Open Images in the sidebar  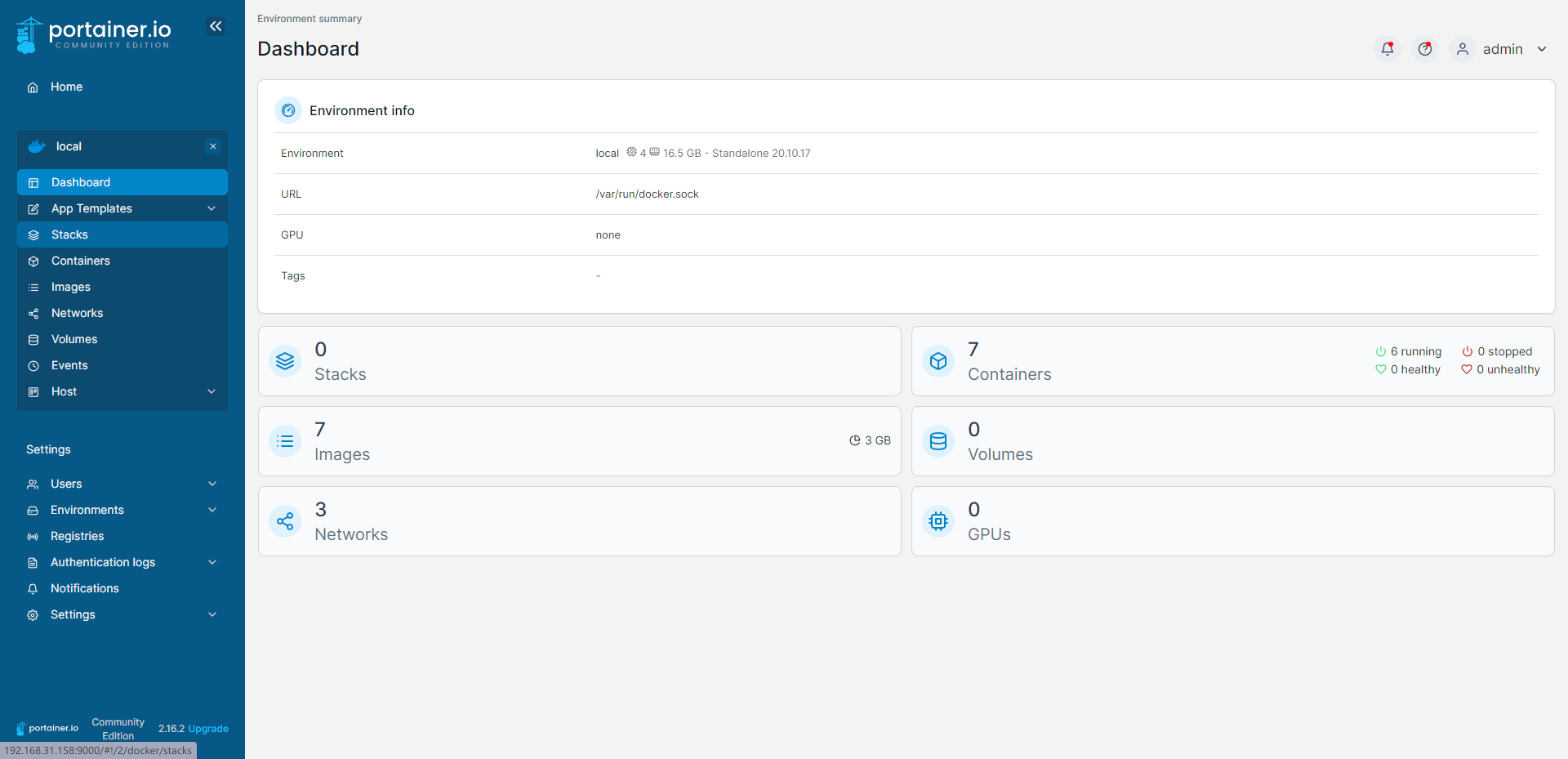click(122, 287)
